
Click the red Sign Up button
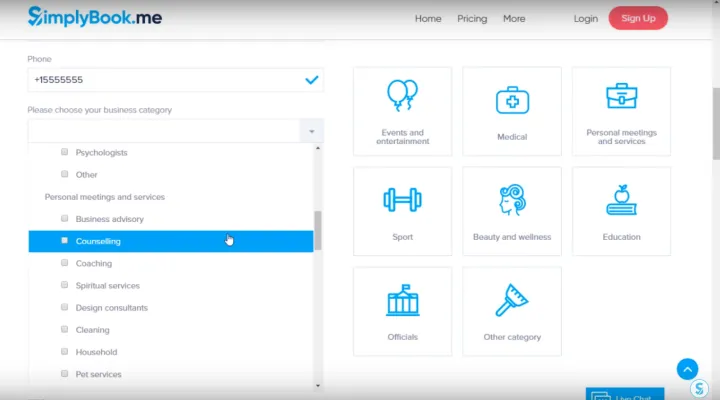[638, 18]
